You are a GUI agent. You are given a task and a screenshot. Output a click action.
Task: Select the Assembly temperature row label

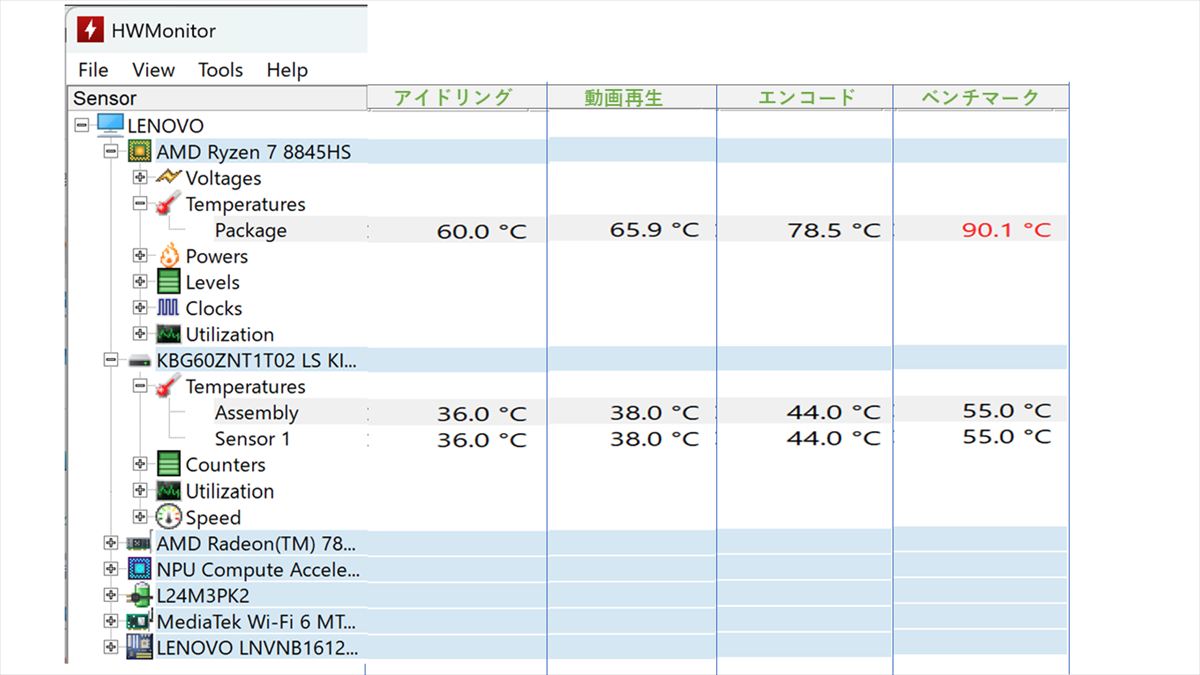[257, 412]
